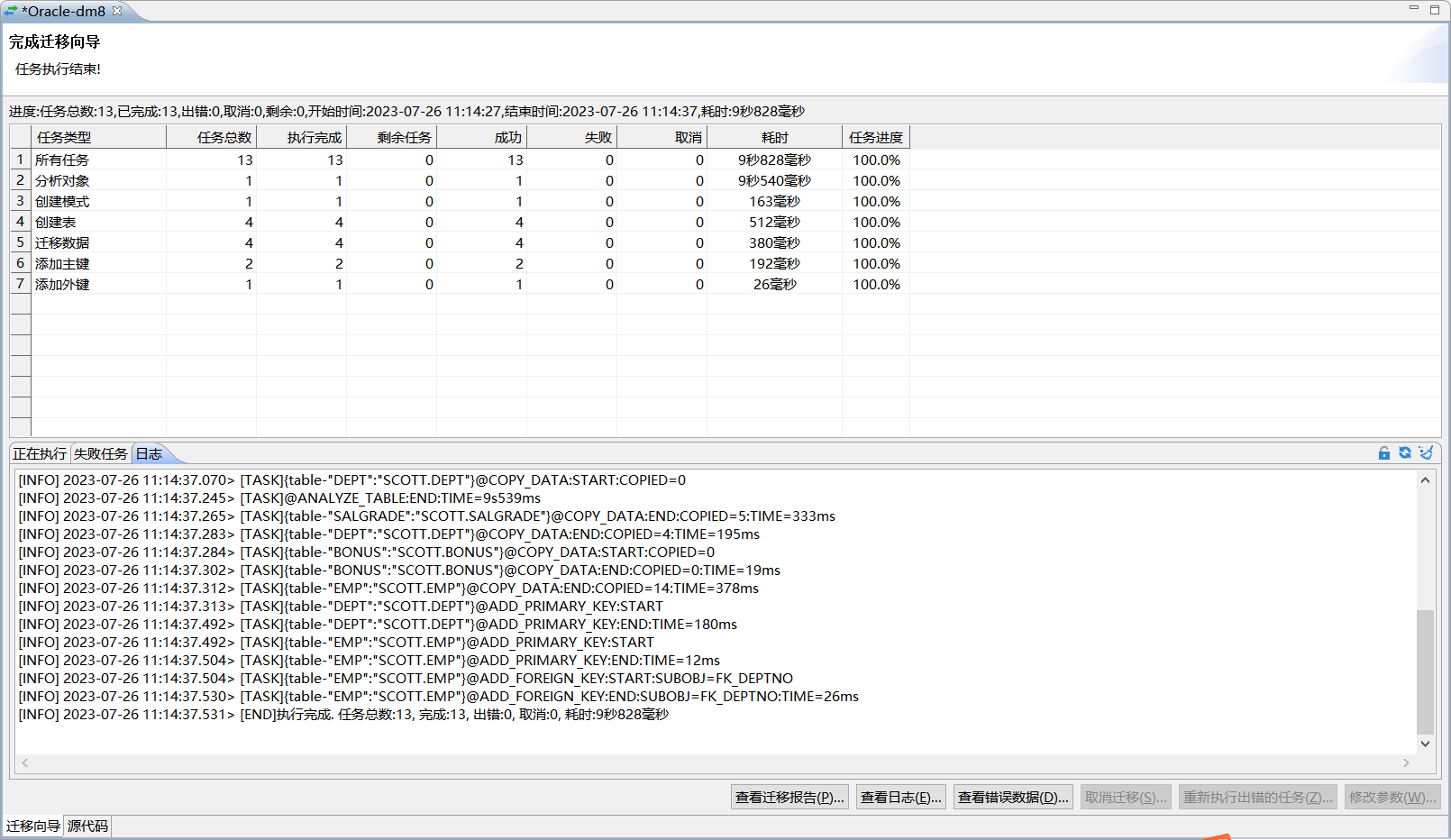Click the progress summary line with 任务总数:13
The height and width of the screenshot is (840, 1451).
406,112
